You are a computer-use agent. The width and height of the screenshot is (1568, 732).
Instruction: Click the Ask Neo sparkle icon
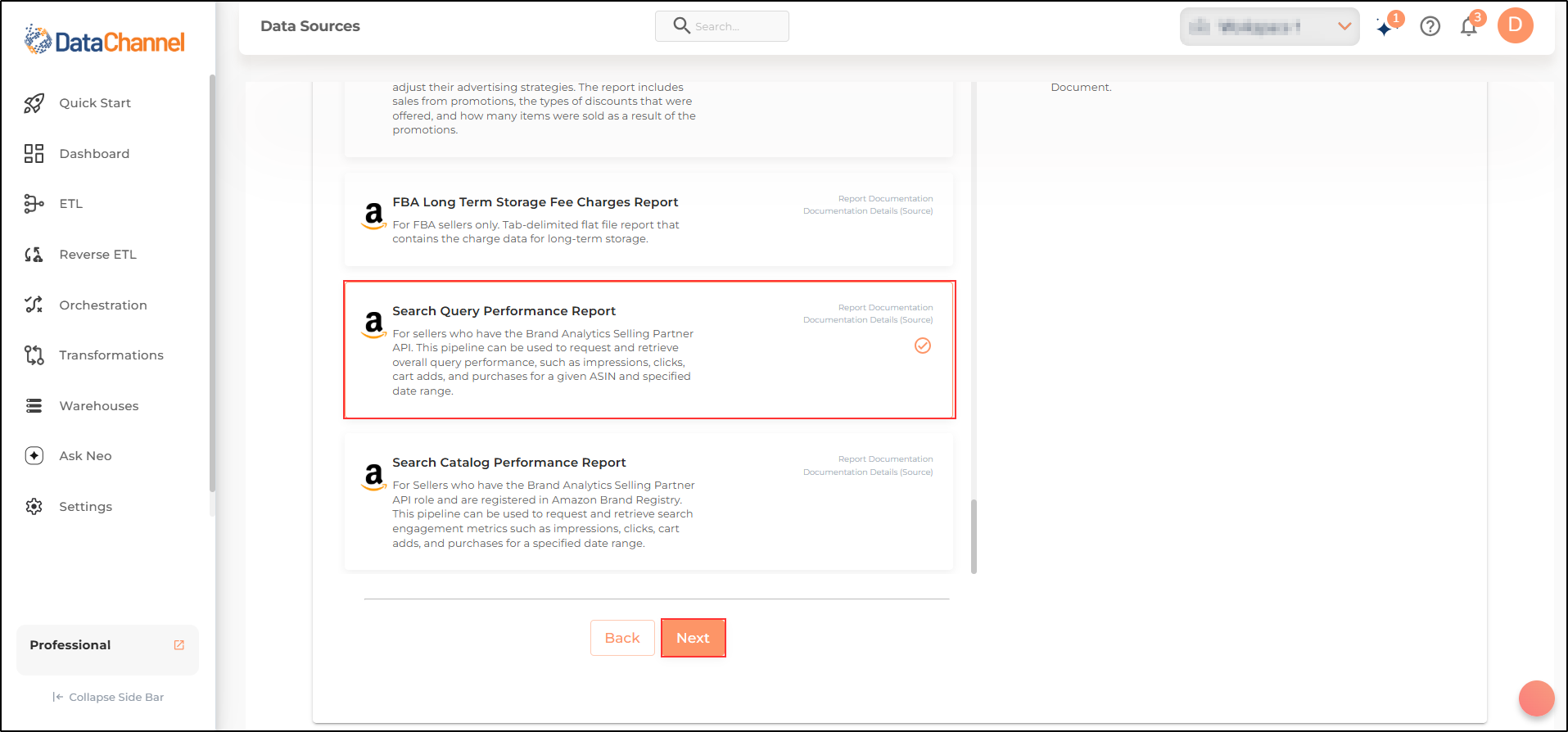tap(34, 456)
